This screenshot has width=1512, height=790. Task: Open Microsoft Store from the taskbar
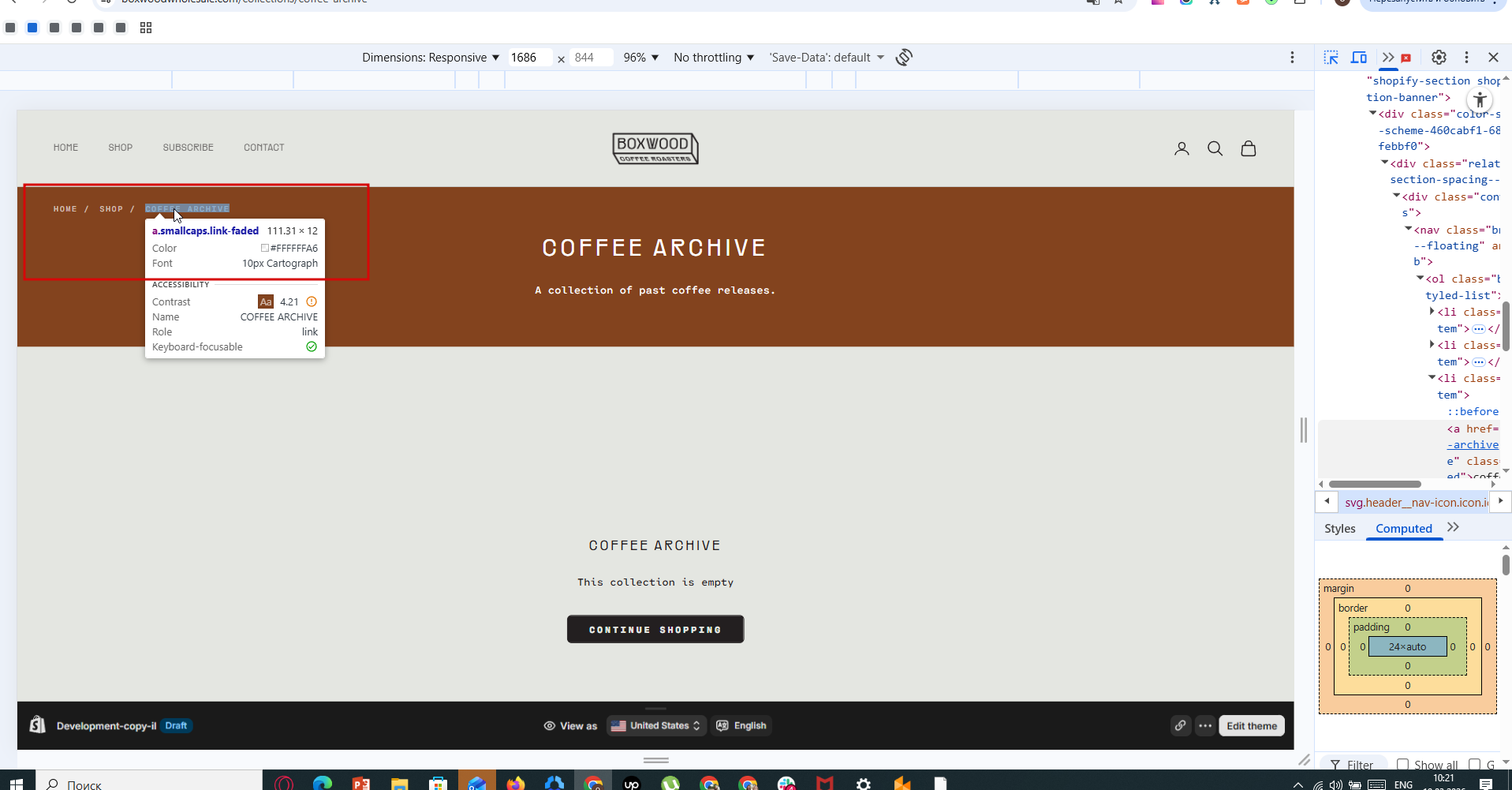coord(439,784)
